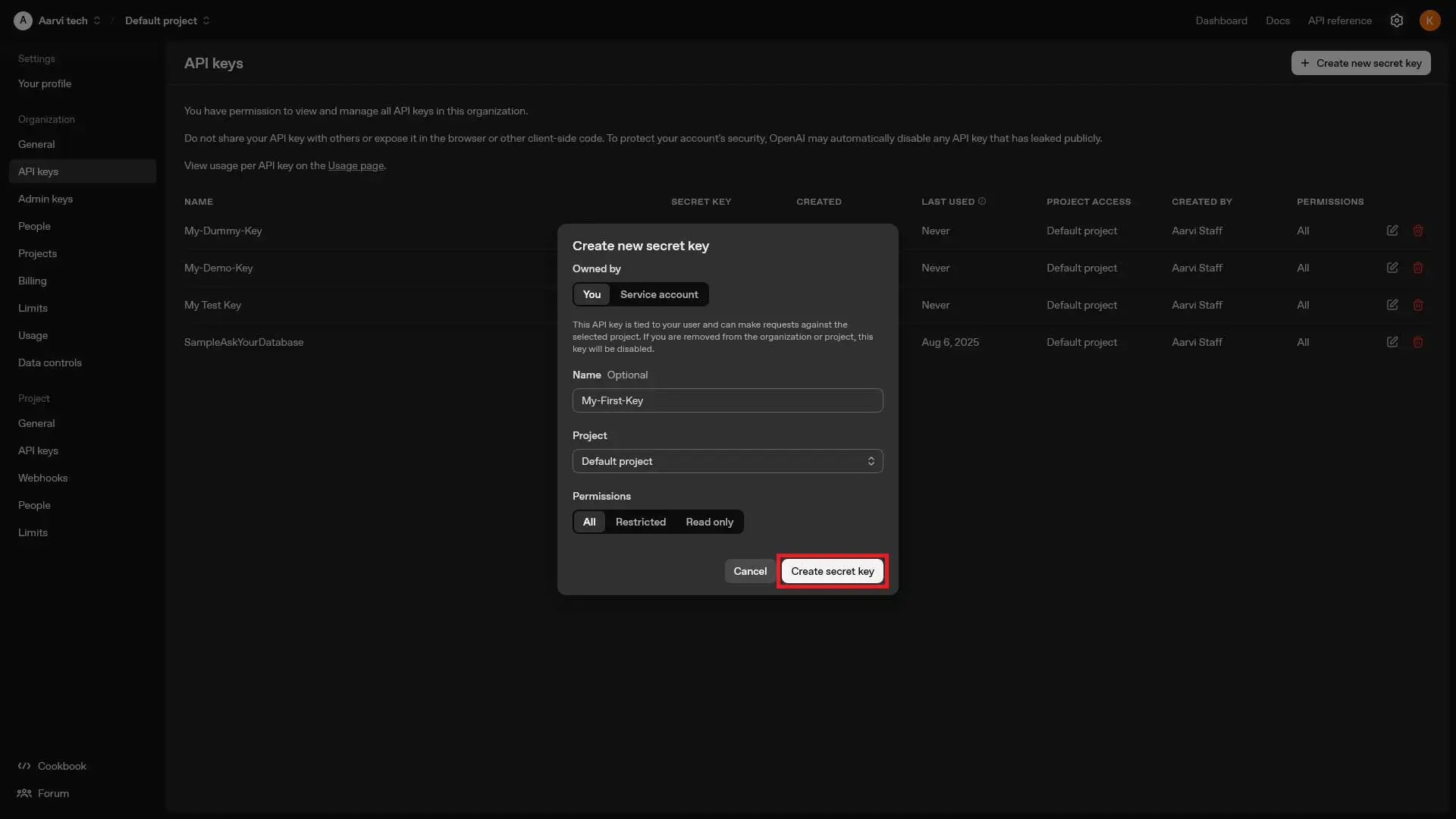Click the Name input field
Viewport: 1456px width, 819px height.
coord(728,400)
